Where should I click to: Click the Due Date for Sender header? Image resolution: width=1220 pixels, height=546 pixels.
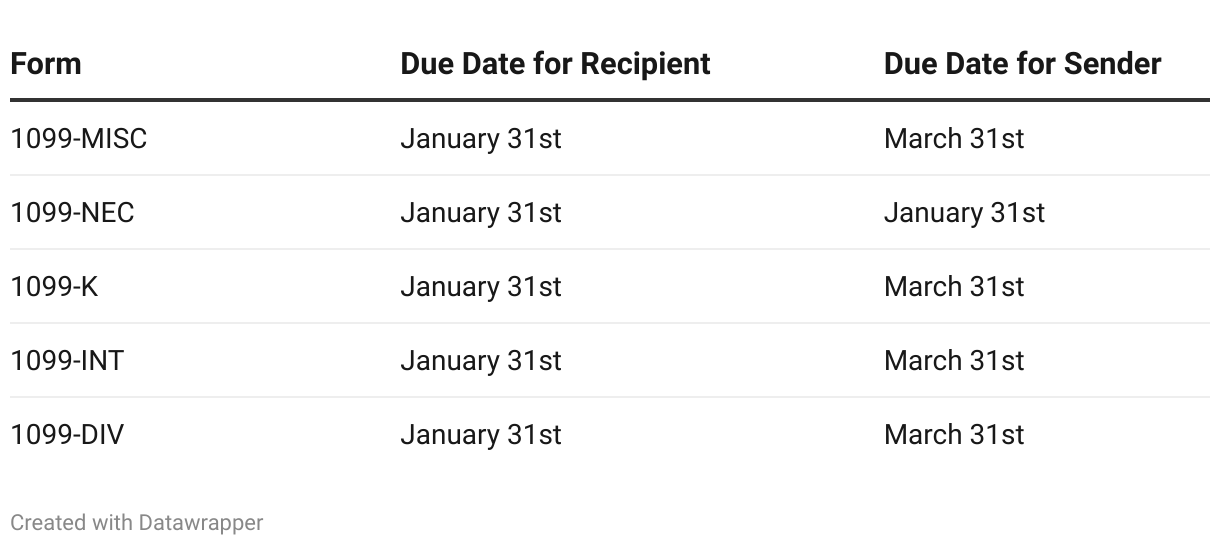tap(1022, 64)
